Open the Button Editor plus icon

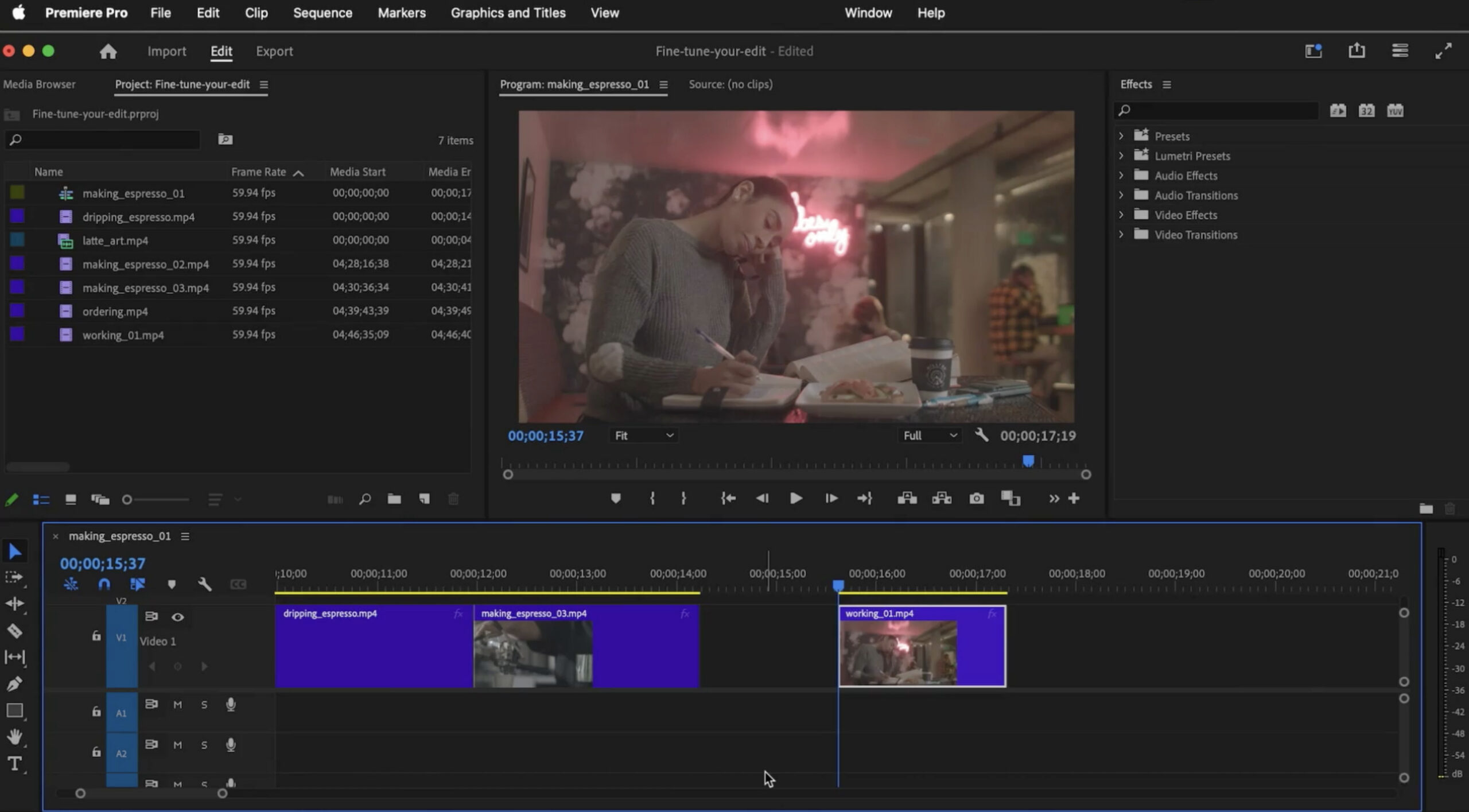click(1074, 498)
